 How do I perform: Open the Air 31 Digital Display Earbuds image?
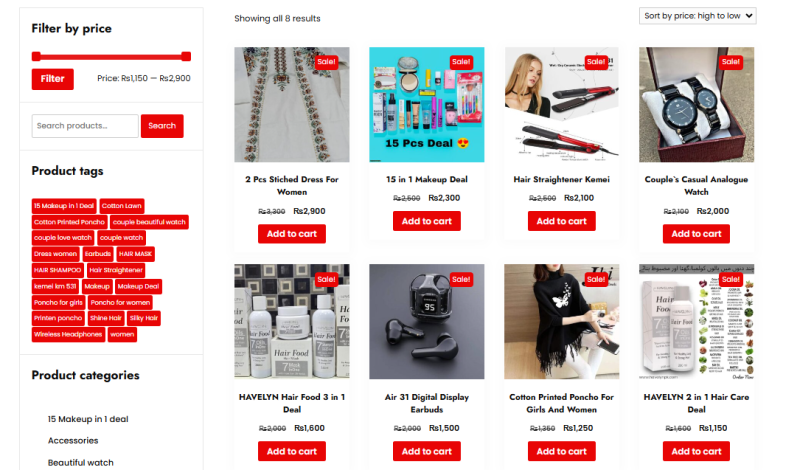point(427,321)
